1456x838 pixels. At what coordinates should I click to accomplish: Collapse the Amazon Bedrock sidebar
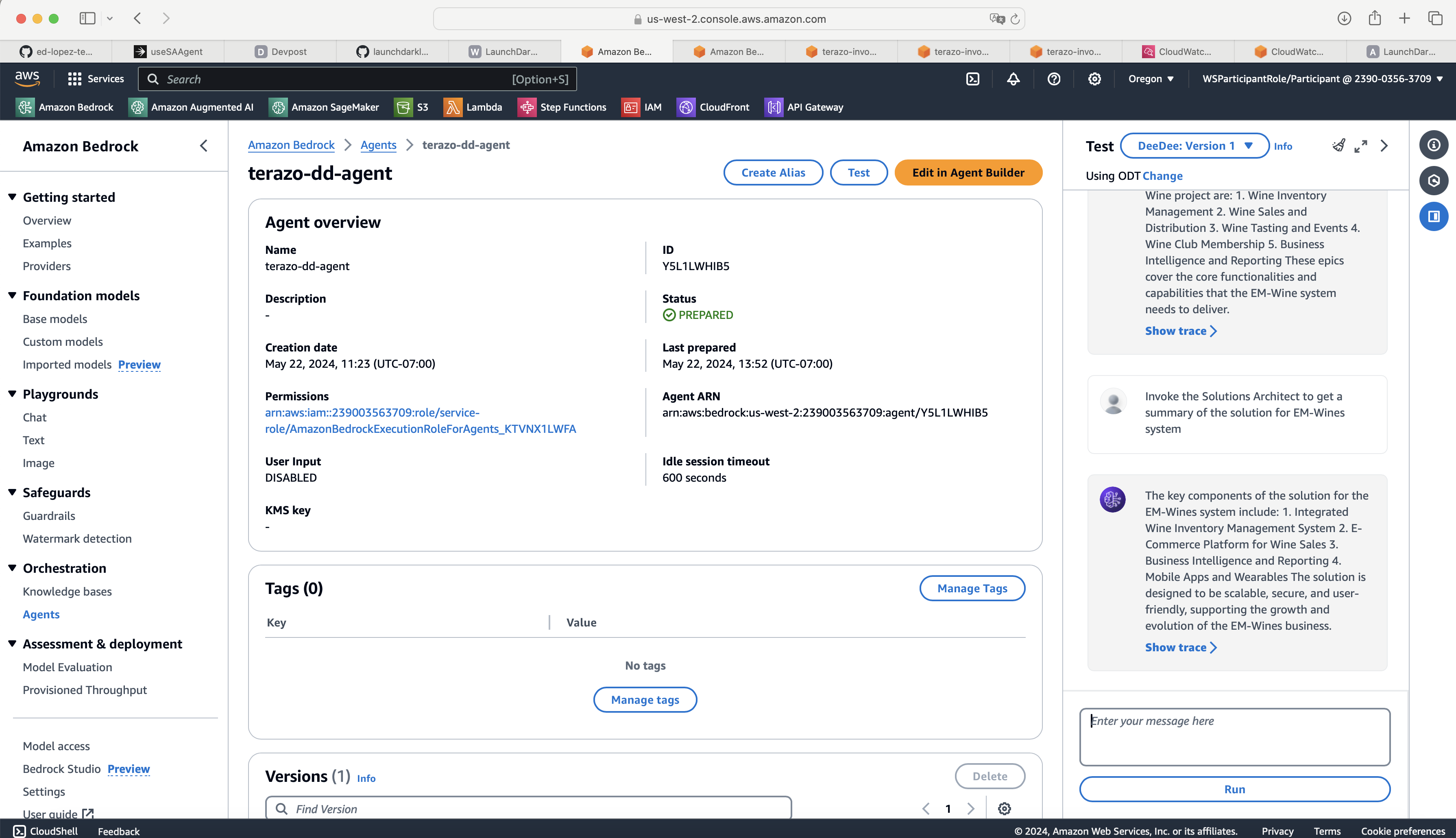point(204,146)
